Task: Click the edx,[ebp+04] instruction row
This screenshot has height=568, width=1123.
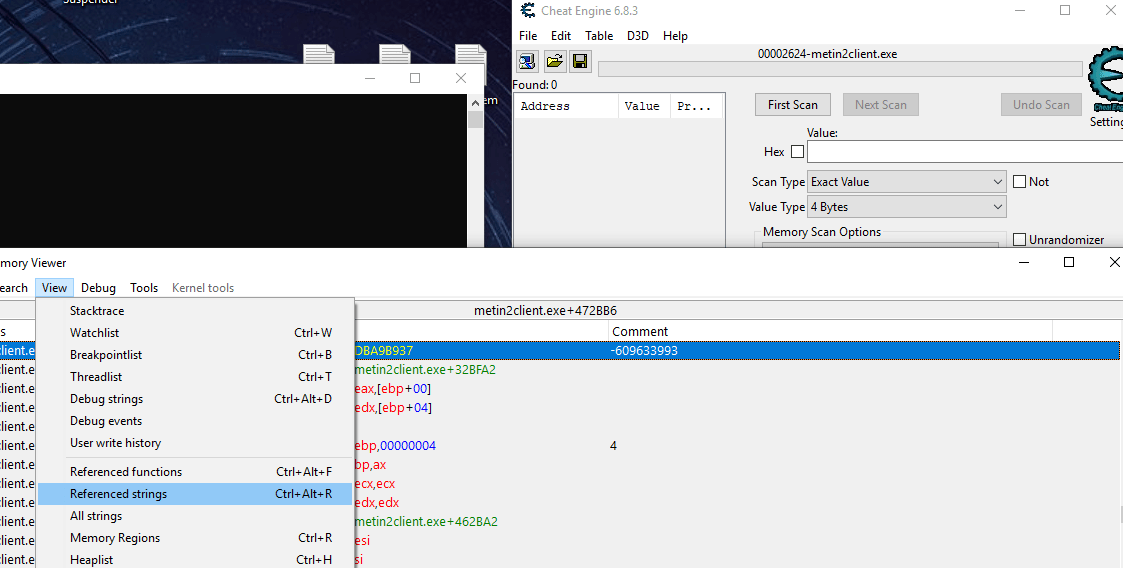Action: (x=393, y=408)
